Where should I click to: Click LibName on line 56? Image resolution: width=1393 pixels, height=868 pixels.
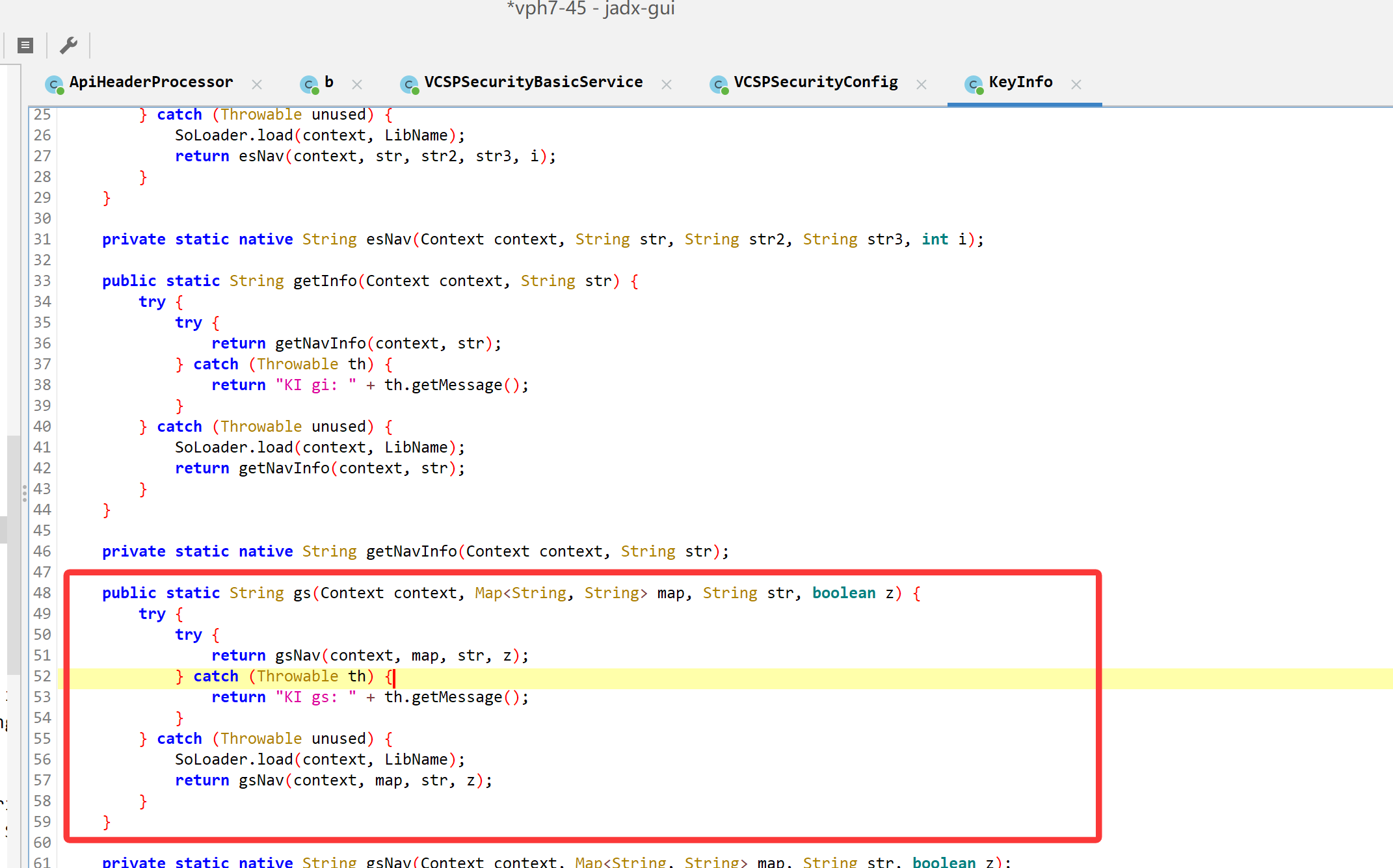(416, 759)
